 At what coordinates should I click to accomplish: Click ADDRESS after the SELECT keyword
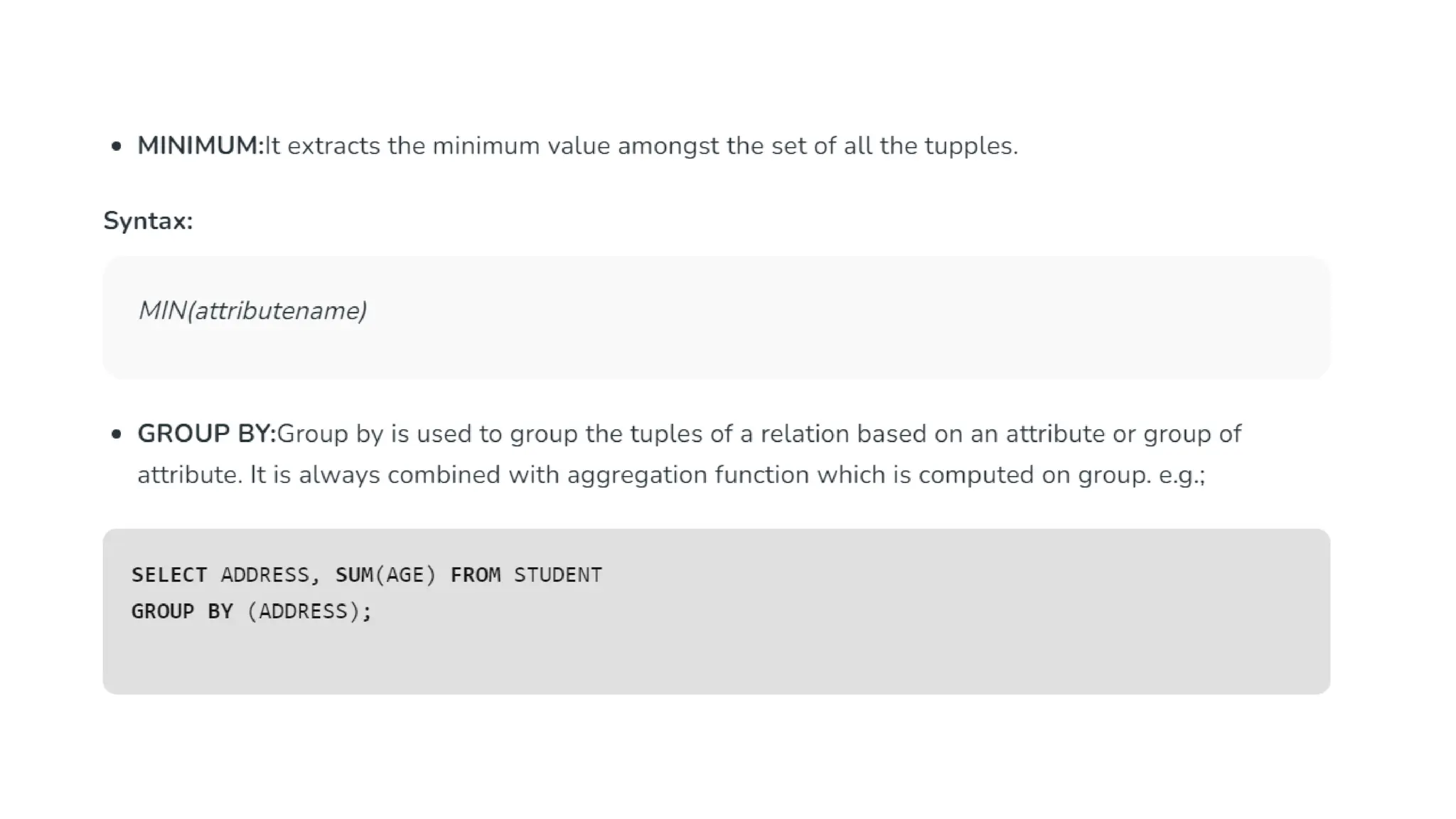(265, 574)
